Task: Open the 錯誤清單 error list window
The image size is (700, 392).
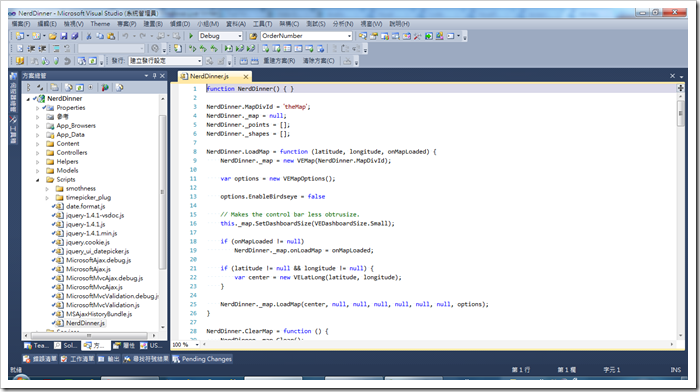Action: pyautogui.click(x=40, y=359)
